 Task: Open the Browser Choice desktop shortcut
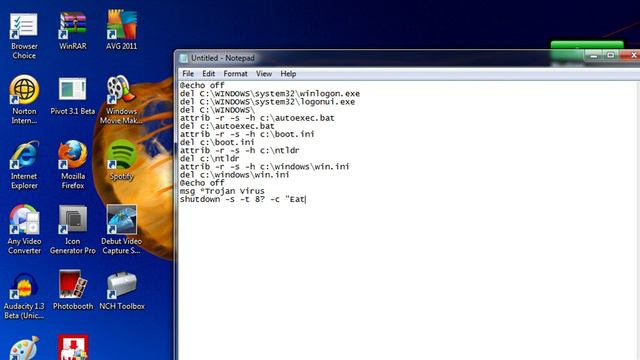coord(24,36)
